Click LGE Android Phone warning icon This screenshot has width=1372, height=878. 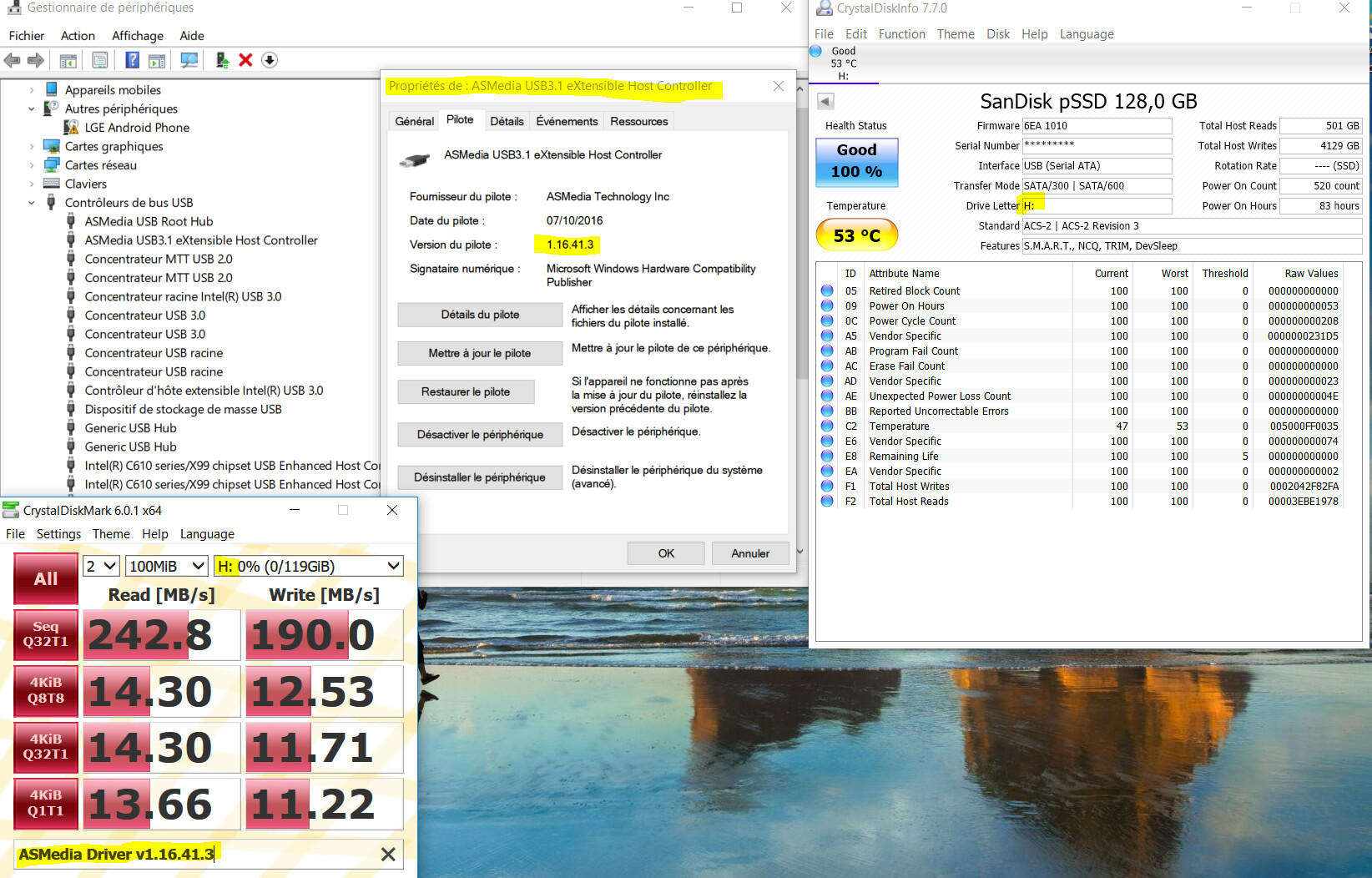coord(71,127)
